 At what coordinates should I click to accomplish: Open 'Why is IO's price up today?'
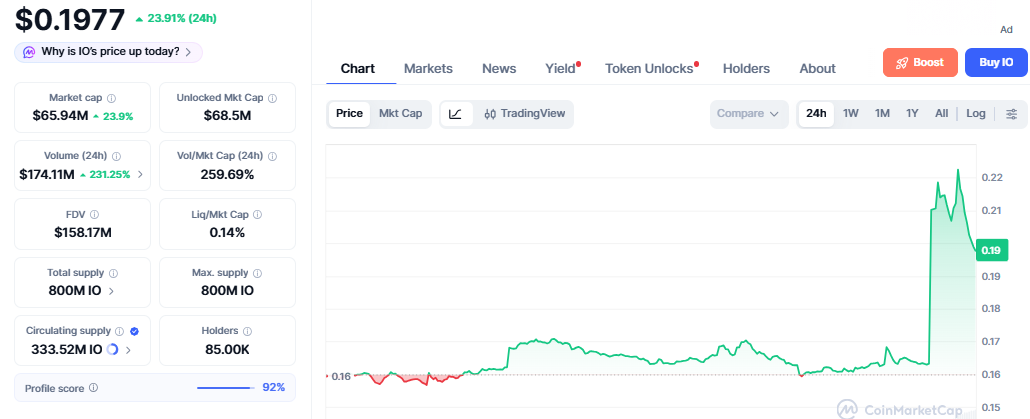pos(108,52)
